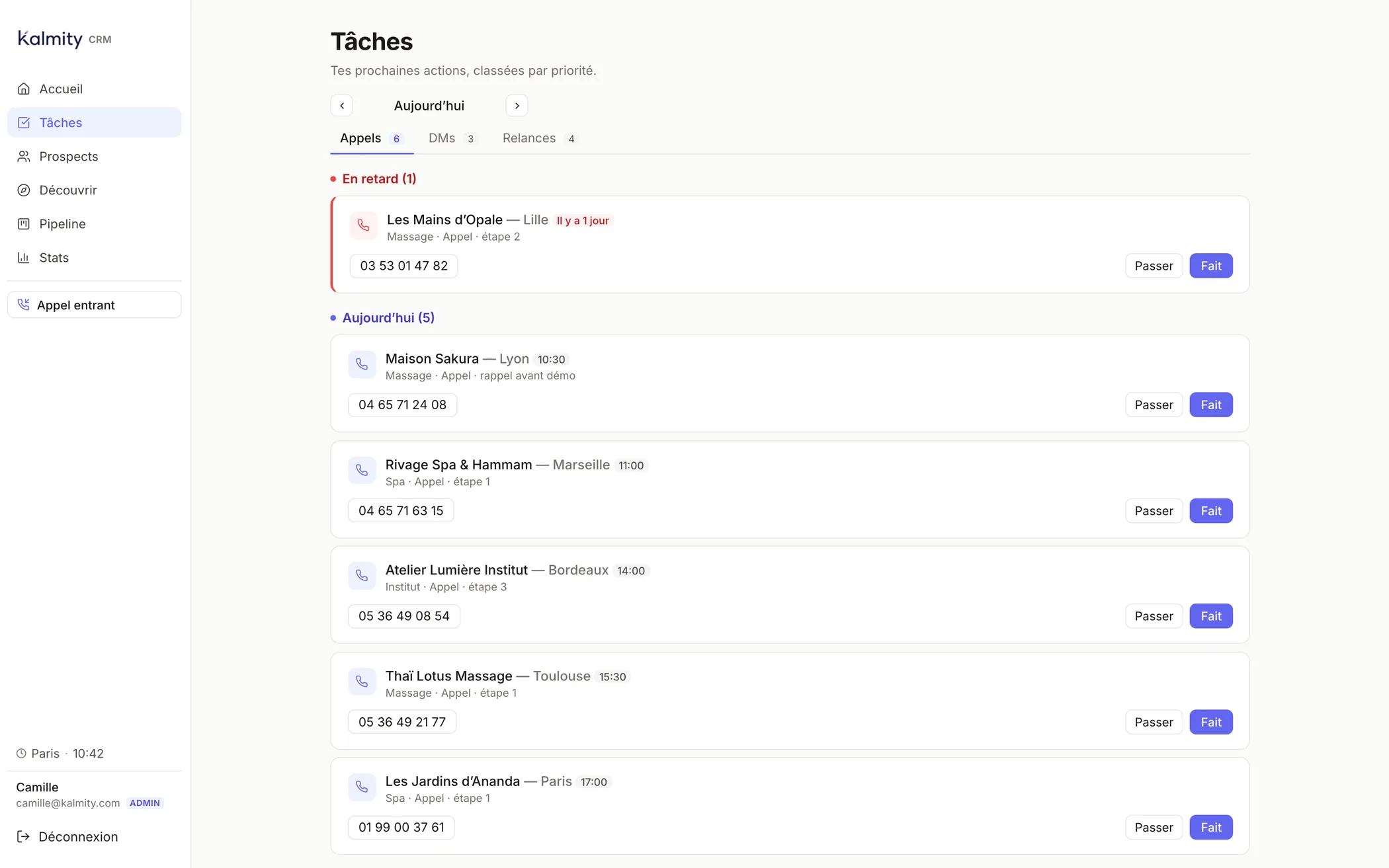Image resolution: width=1389 pixels, height=868 pixels.
Task: Click the phone icon for Les Jardins d'Ananda
Action: click(362, 787)
